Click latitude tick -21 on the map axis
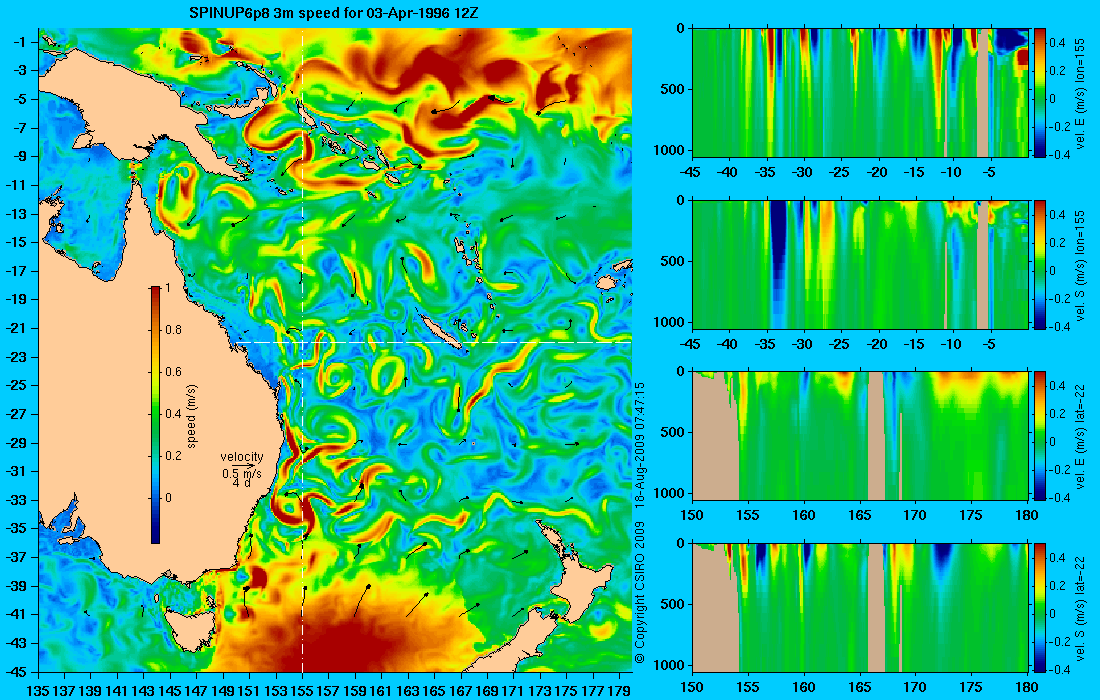 [x=17, y=328]
